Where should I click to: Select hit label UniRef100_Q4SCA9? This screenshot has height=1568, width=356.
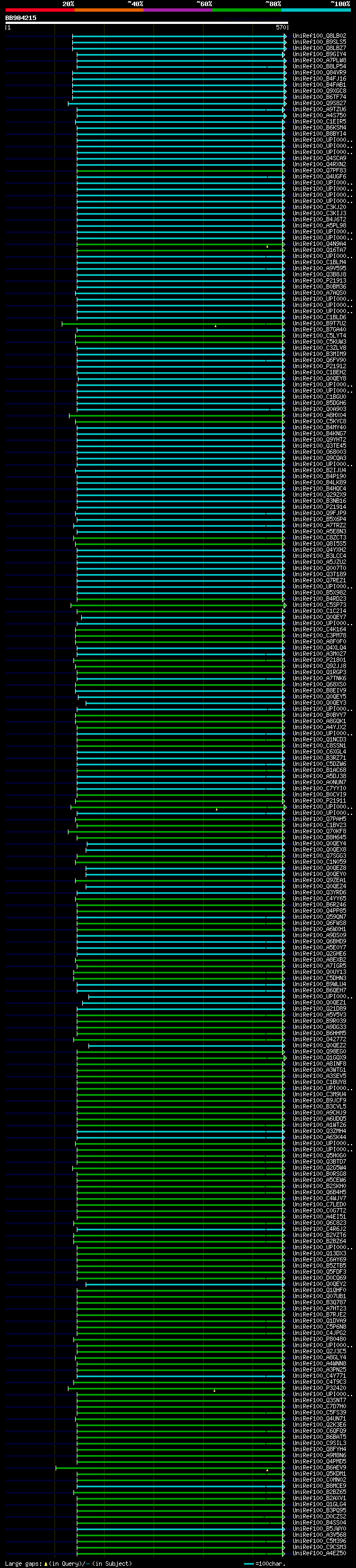(x=319, y=159)
